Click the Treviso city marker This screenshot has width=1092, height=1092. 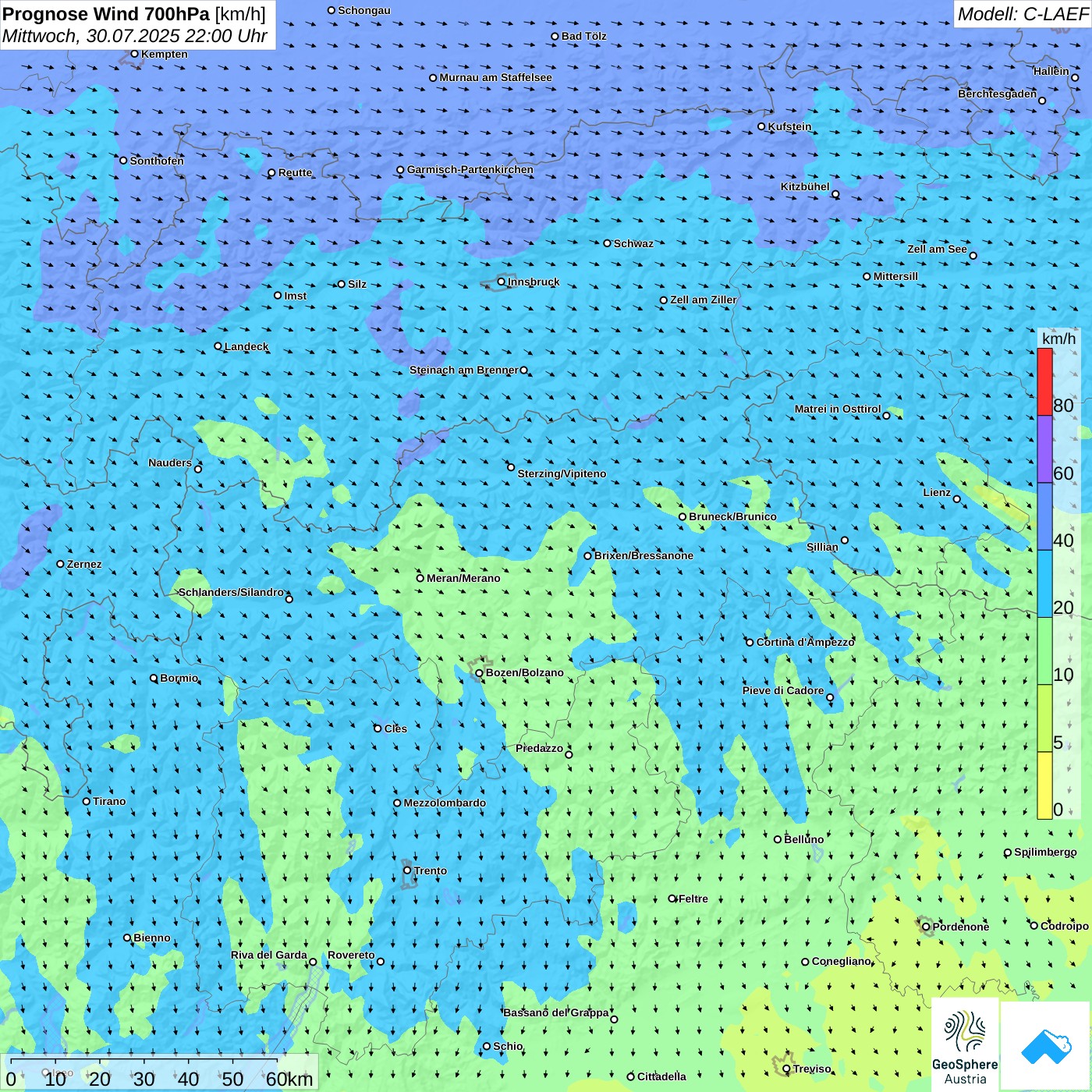(786, 1069)
